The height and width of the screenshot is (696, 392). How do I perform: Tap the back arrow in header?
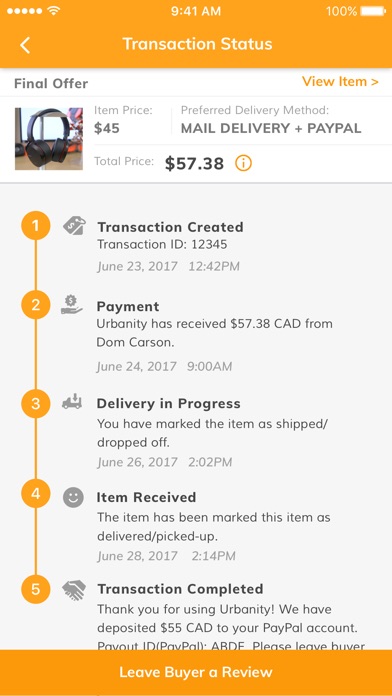pos(25,45)
